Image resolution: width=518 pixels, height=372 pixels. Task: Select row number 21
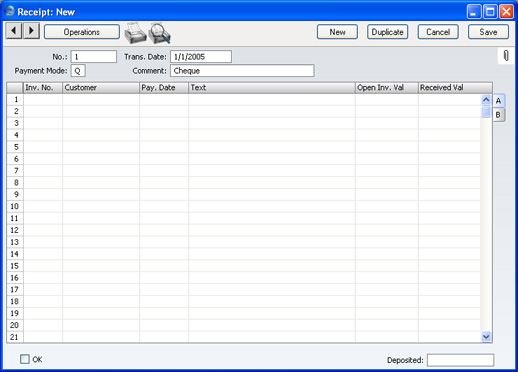[x=15, y=337]
